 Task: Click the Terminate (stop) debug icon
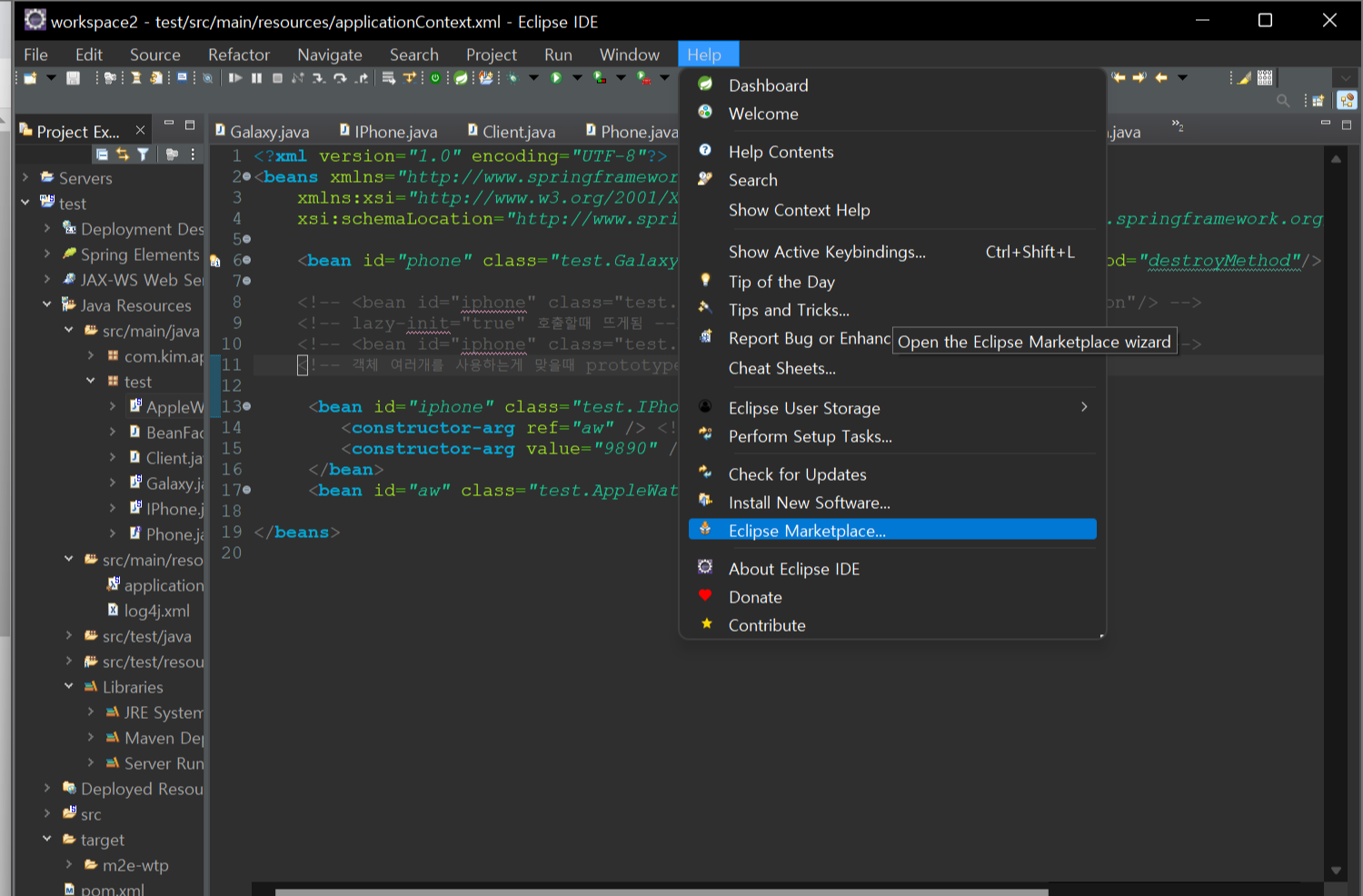(x=277, y=78)
